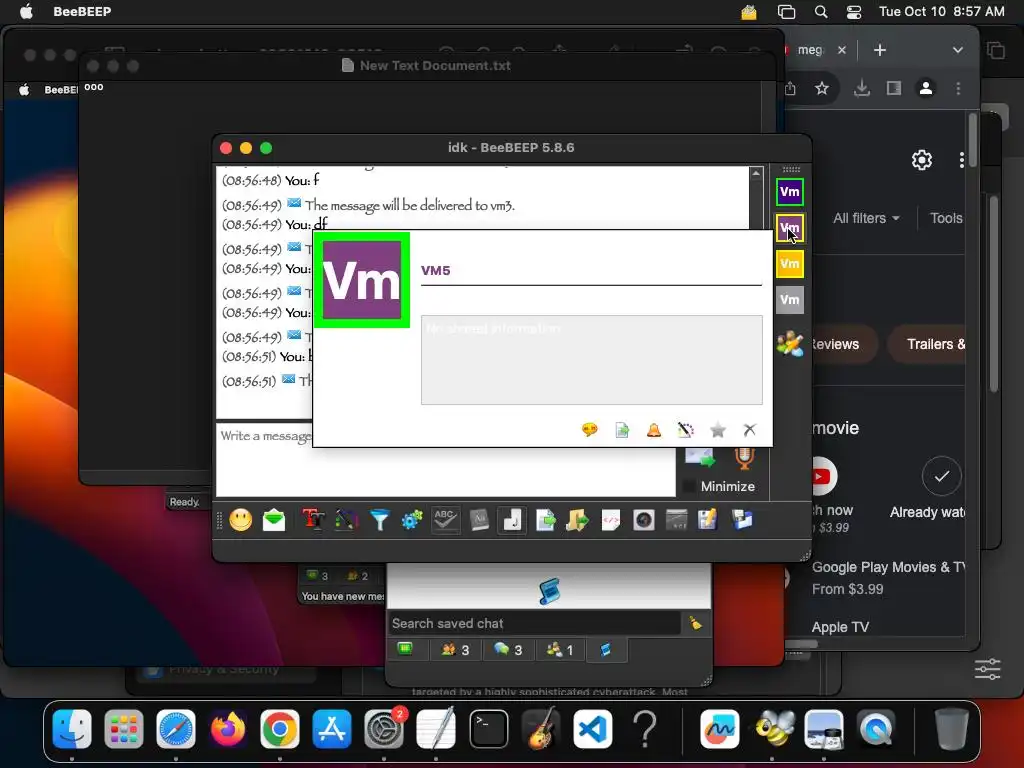Open the Chrome profile icon
The width and height of the screenshot is (1024, 768).
point(926,88)
